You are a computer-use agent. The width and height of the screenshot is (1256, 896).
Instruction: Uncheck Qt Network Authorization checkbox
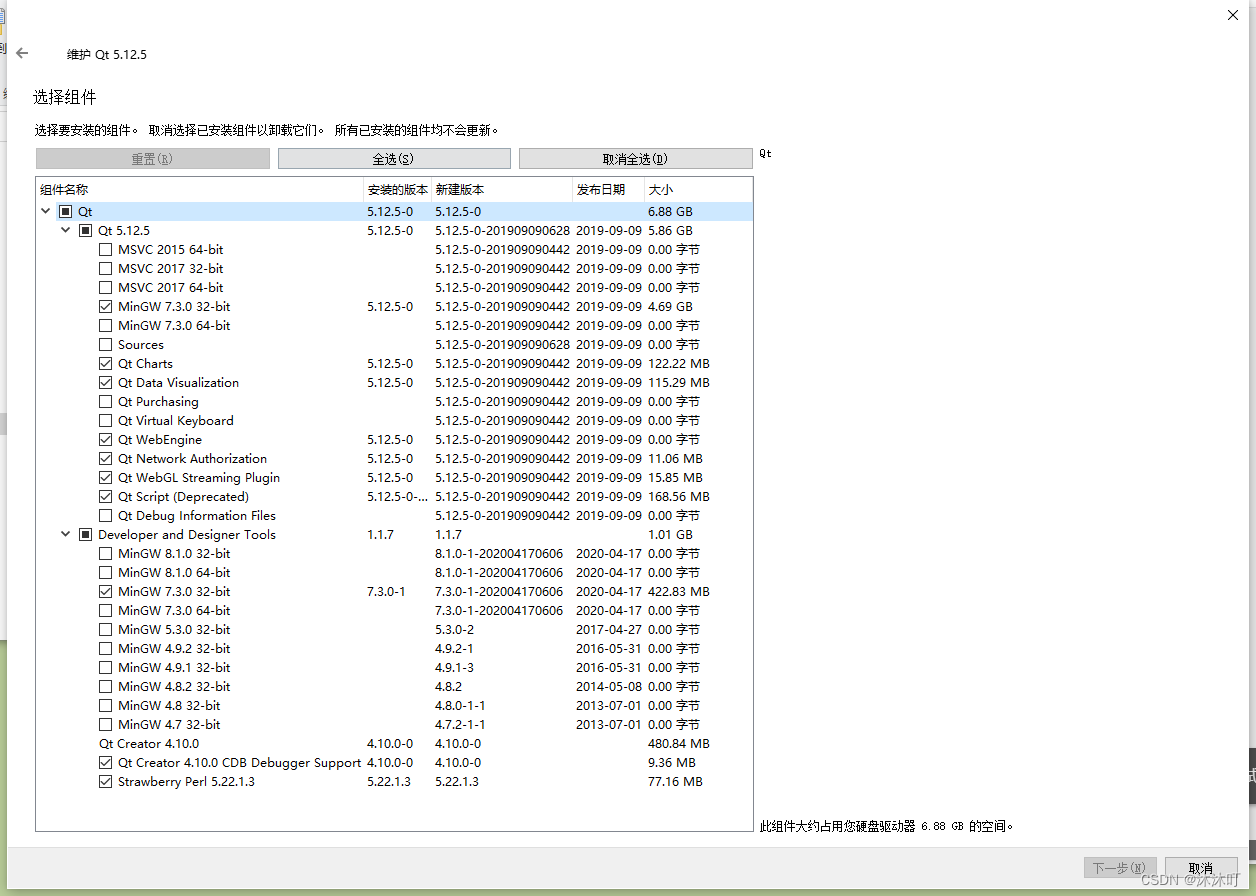pyautogui.click(x=106, y=459)
